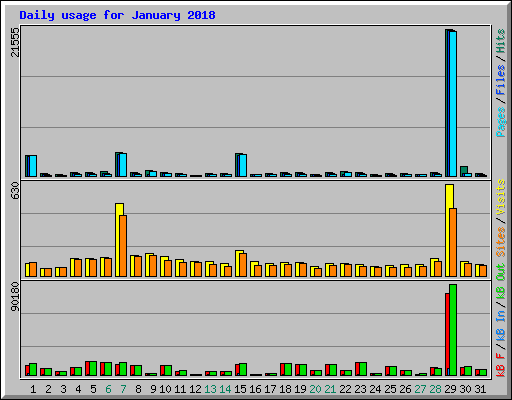Click the 90180 y-axis value
512x400 pixels.
[x=15, y=297]
